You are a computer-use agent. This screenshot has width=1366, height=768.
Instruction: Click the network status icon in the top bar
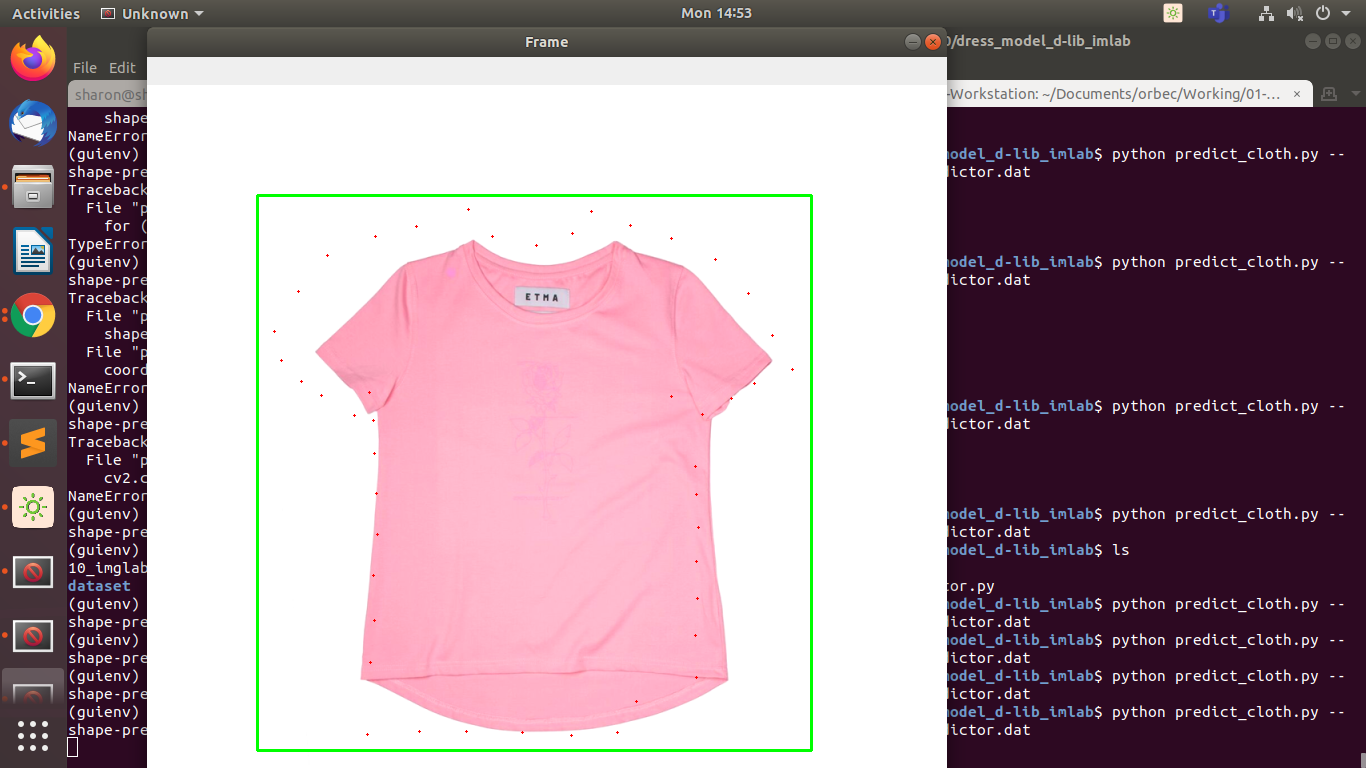click(1266, 13)
